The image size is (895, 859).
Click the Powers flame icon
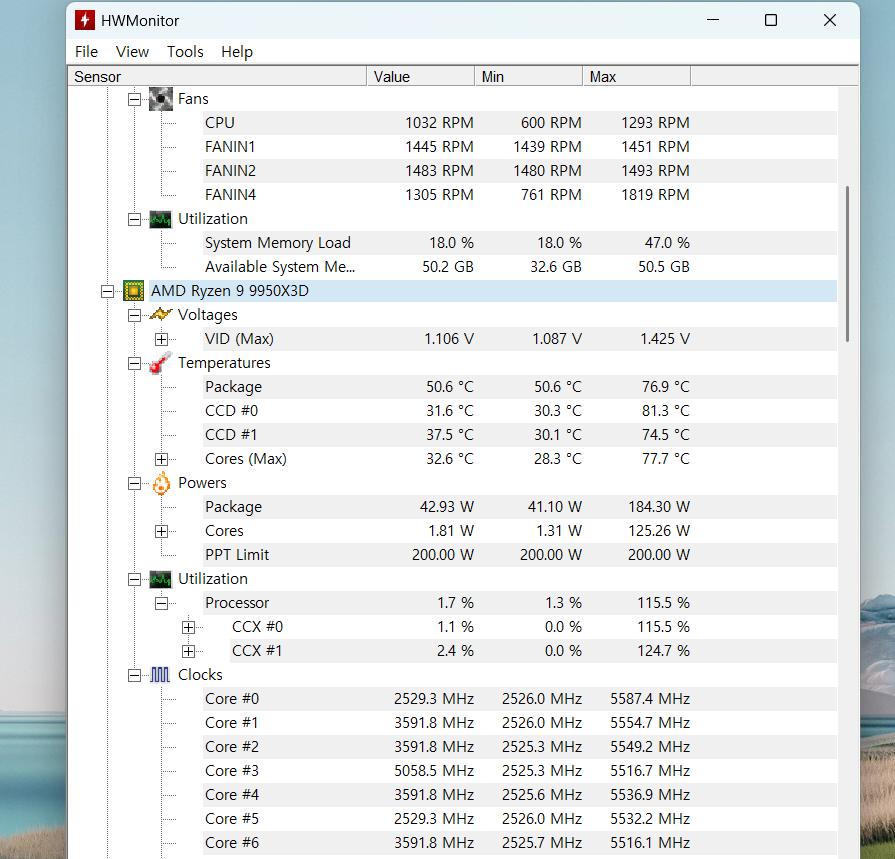[161, 483]
